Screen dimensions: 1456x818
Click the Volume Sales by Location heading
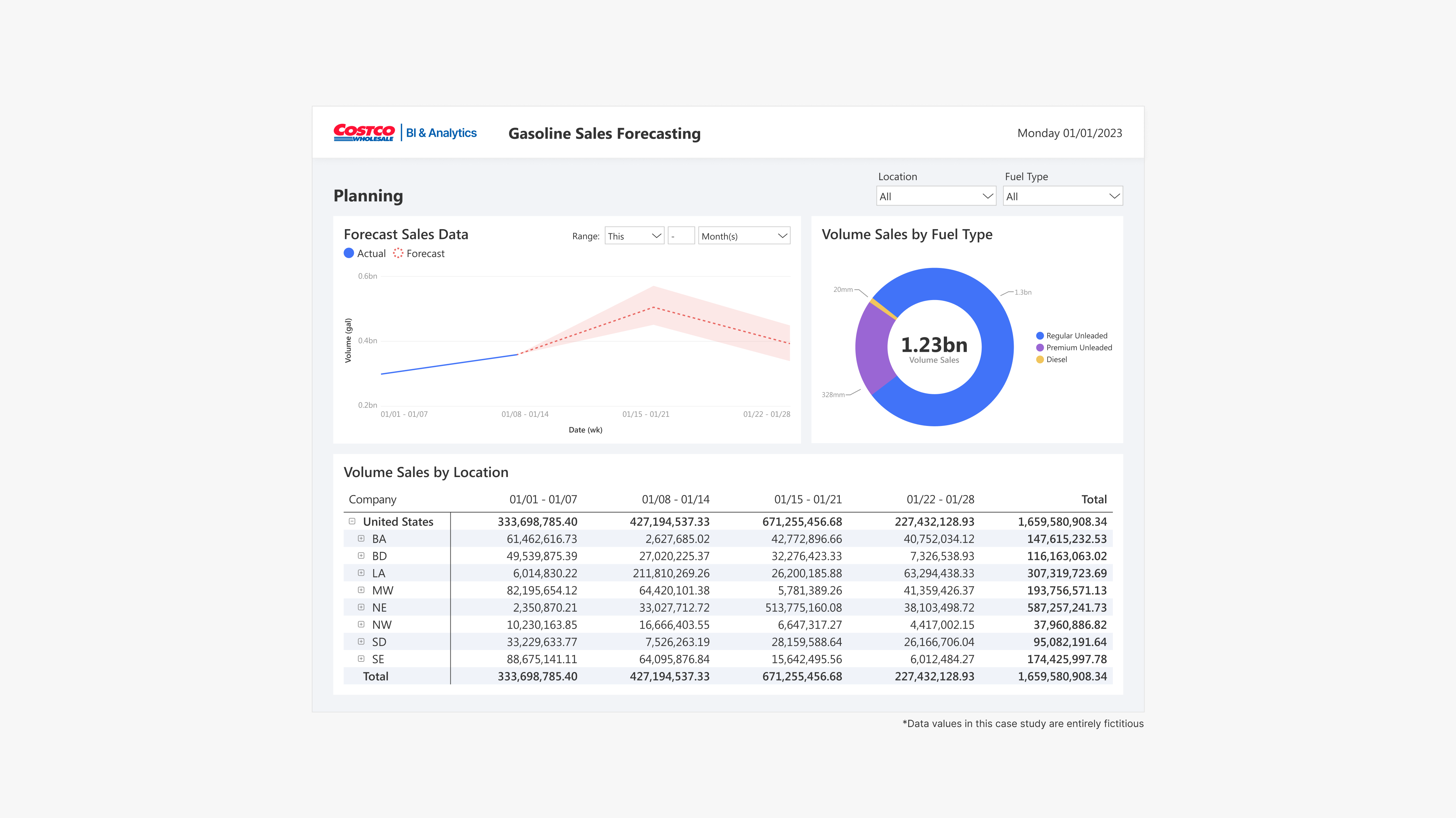tap(426, 472)
